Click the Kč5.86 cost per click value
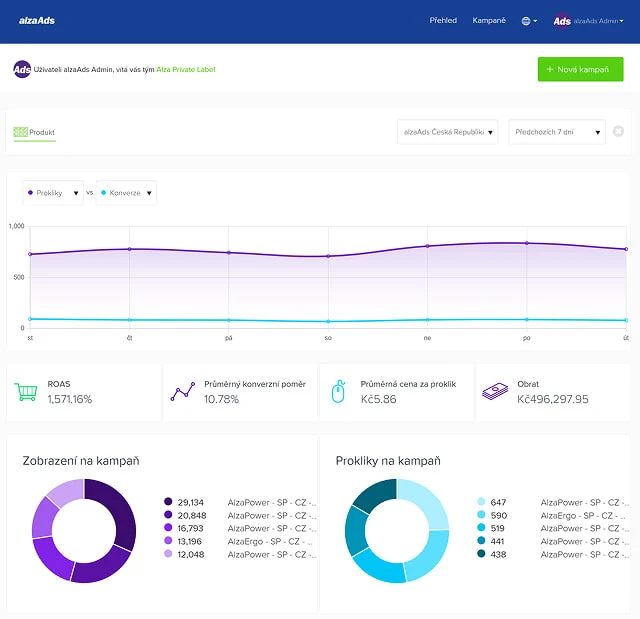This screenshot has height=619, width=640. point(378,399)
